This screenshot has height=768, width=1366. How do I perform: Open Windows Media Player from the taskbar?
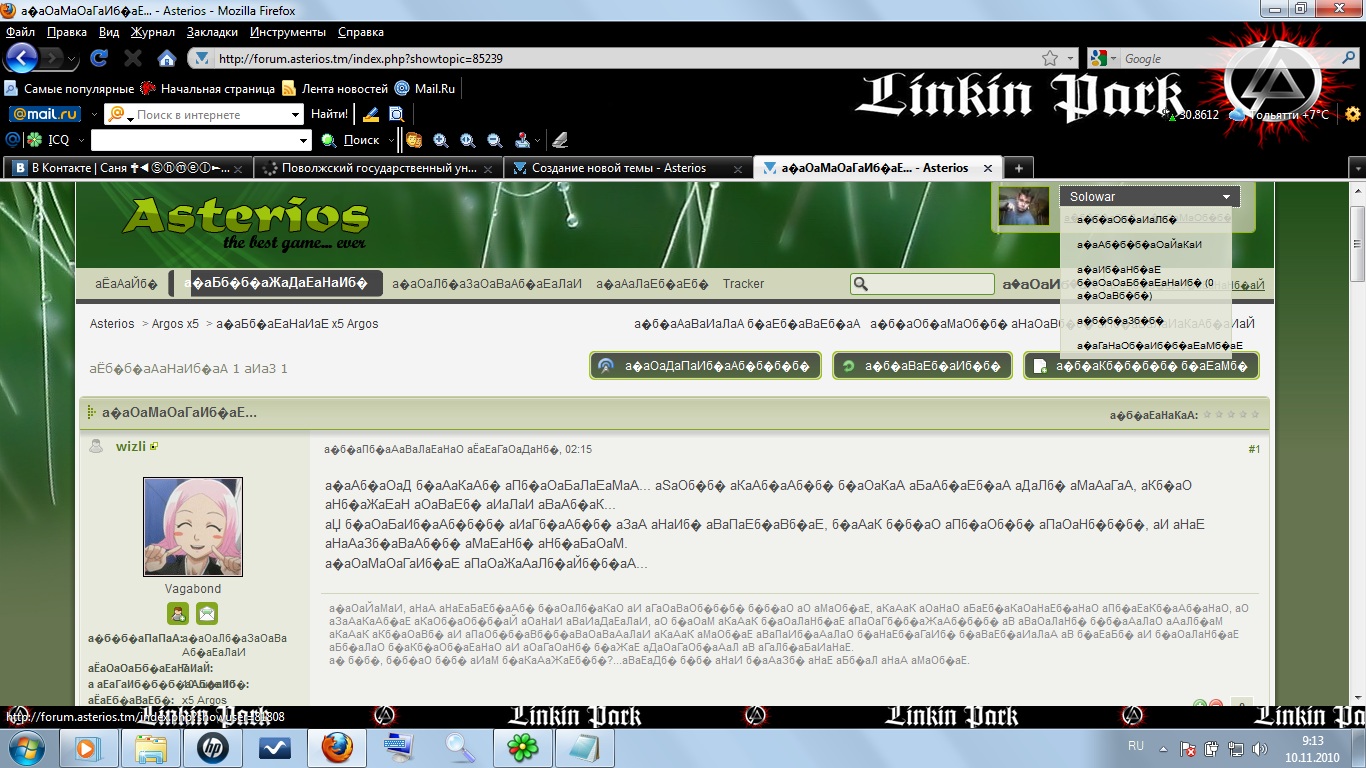88,747
